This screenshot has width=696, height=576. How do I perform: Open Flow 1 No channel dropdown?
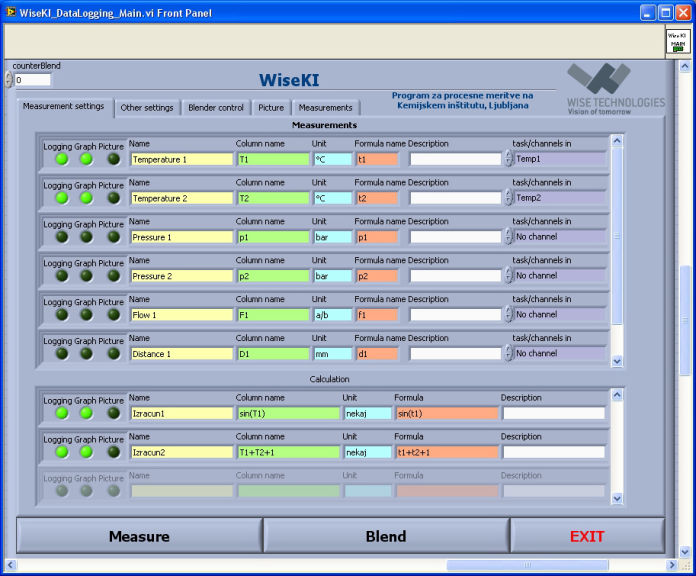[x=560, y=315]
